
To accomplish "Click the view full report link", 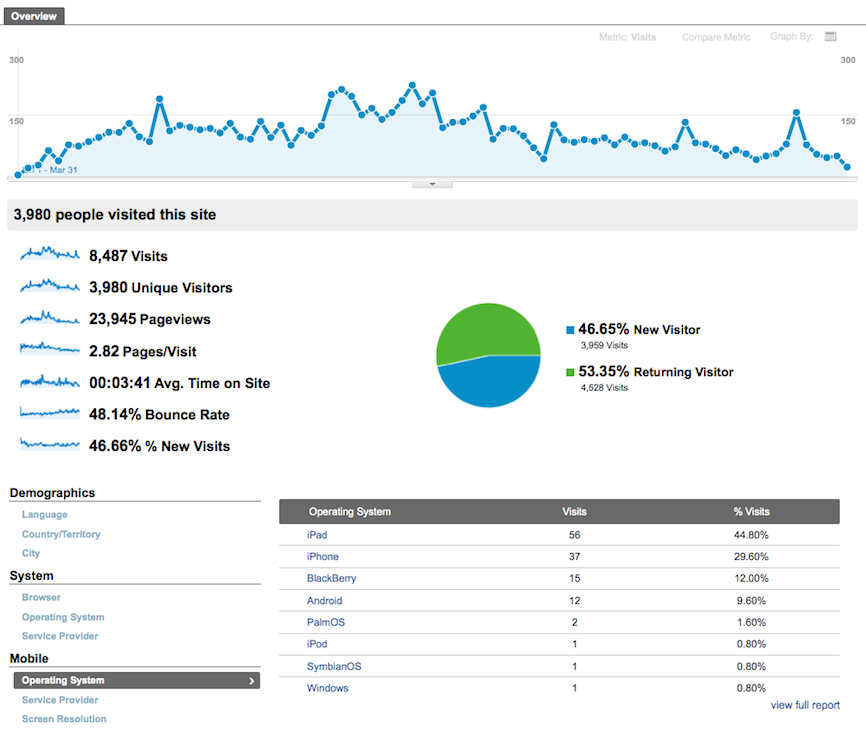I will pos(804,705).
